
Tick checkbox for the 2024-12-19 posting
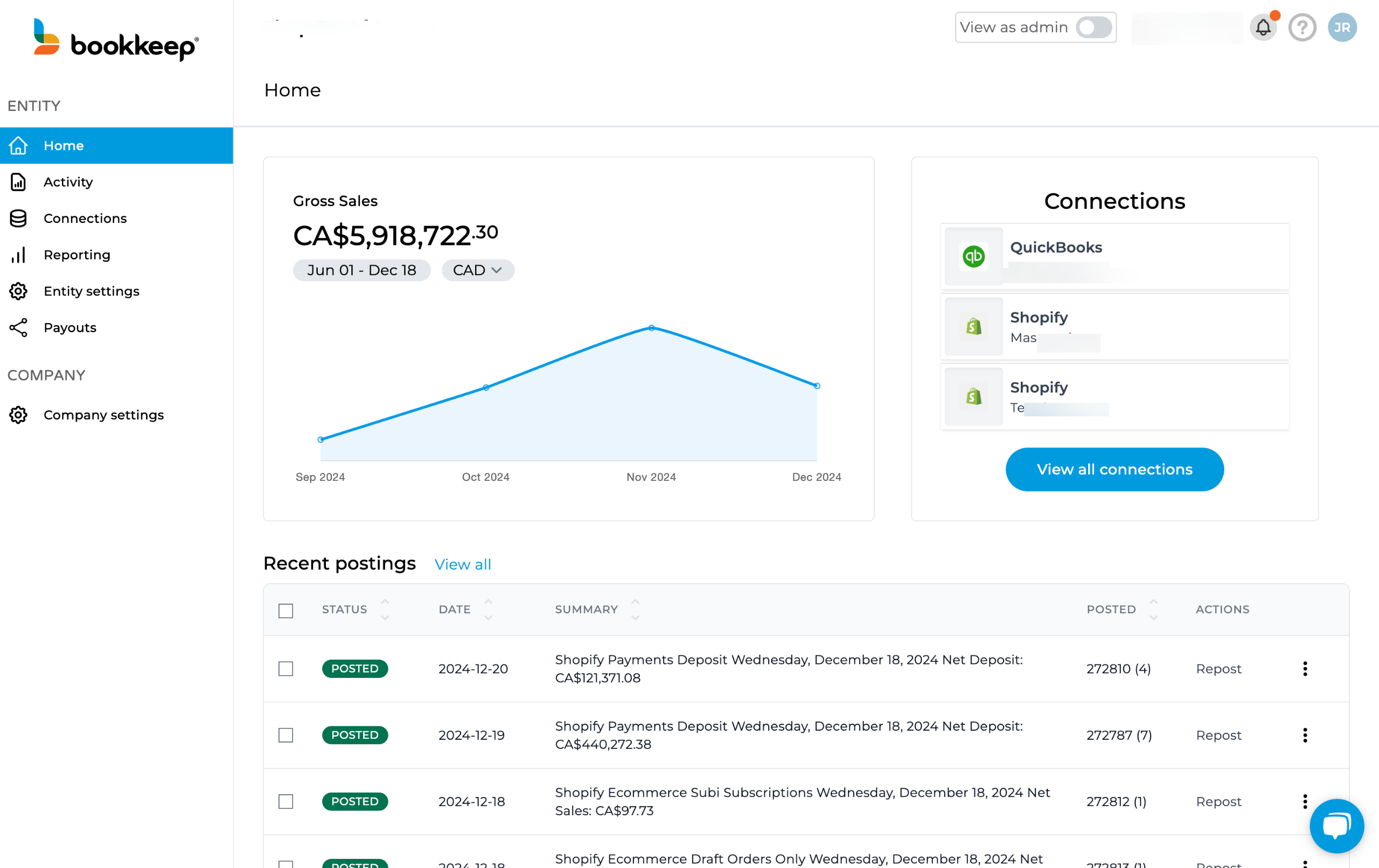285,734
